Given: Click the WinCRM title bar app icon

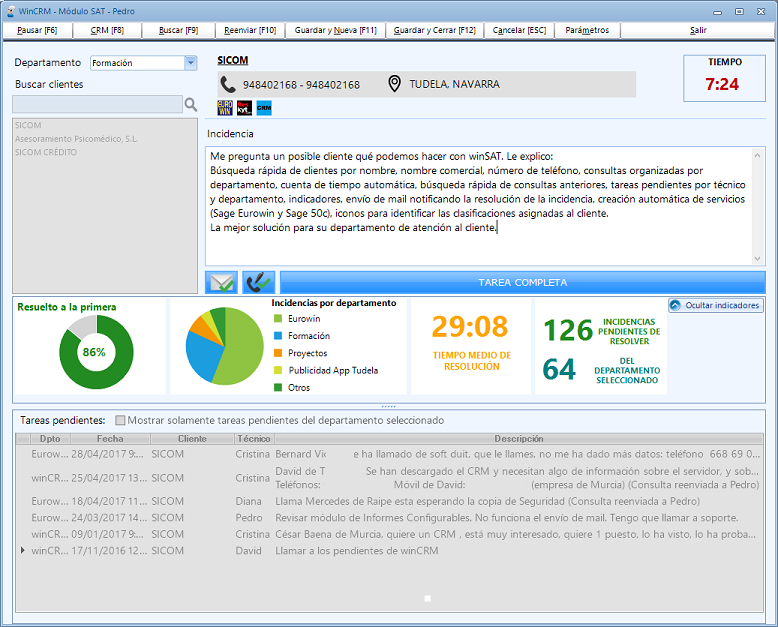Looking at the screenshot, I should click(x=10, y=11).
